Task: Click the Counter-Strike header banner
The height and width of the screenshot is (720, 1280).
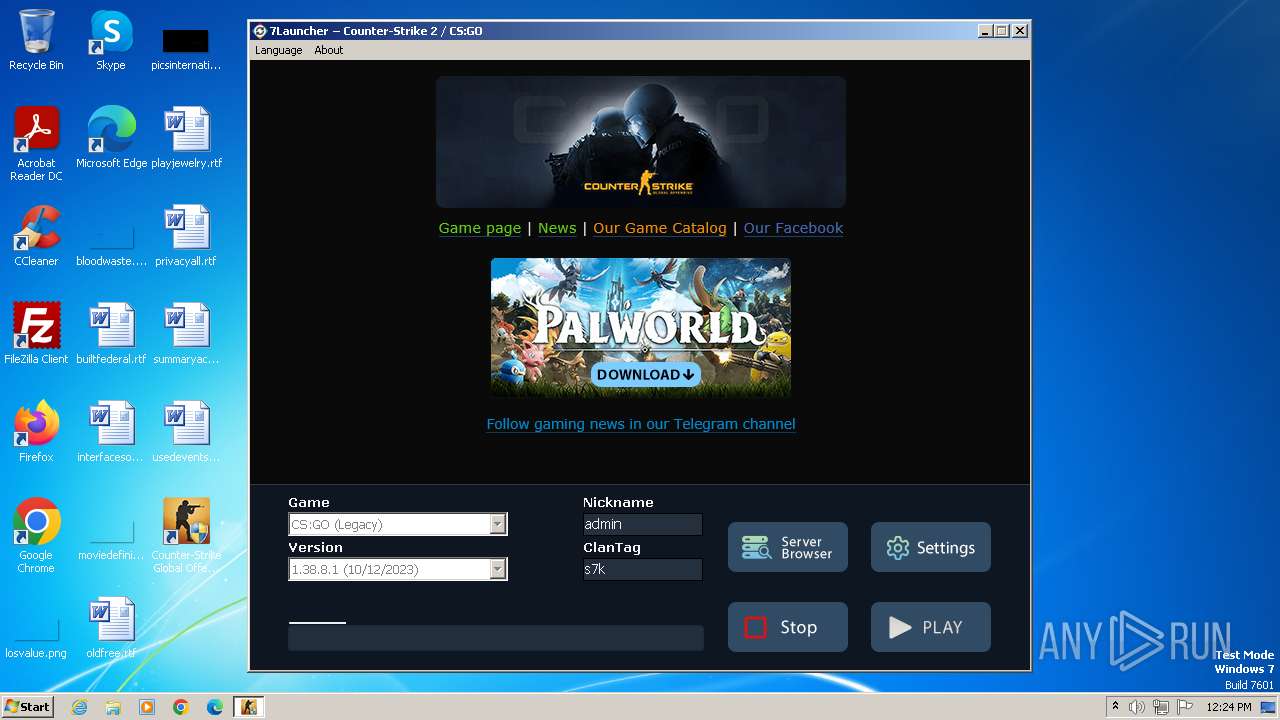Action: pyautogui.click(x=641, y=142)
